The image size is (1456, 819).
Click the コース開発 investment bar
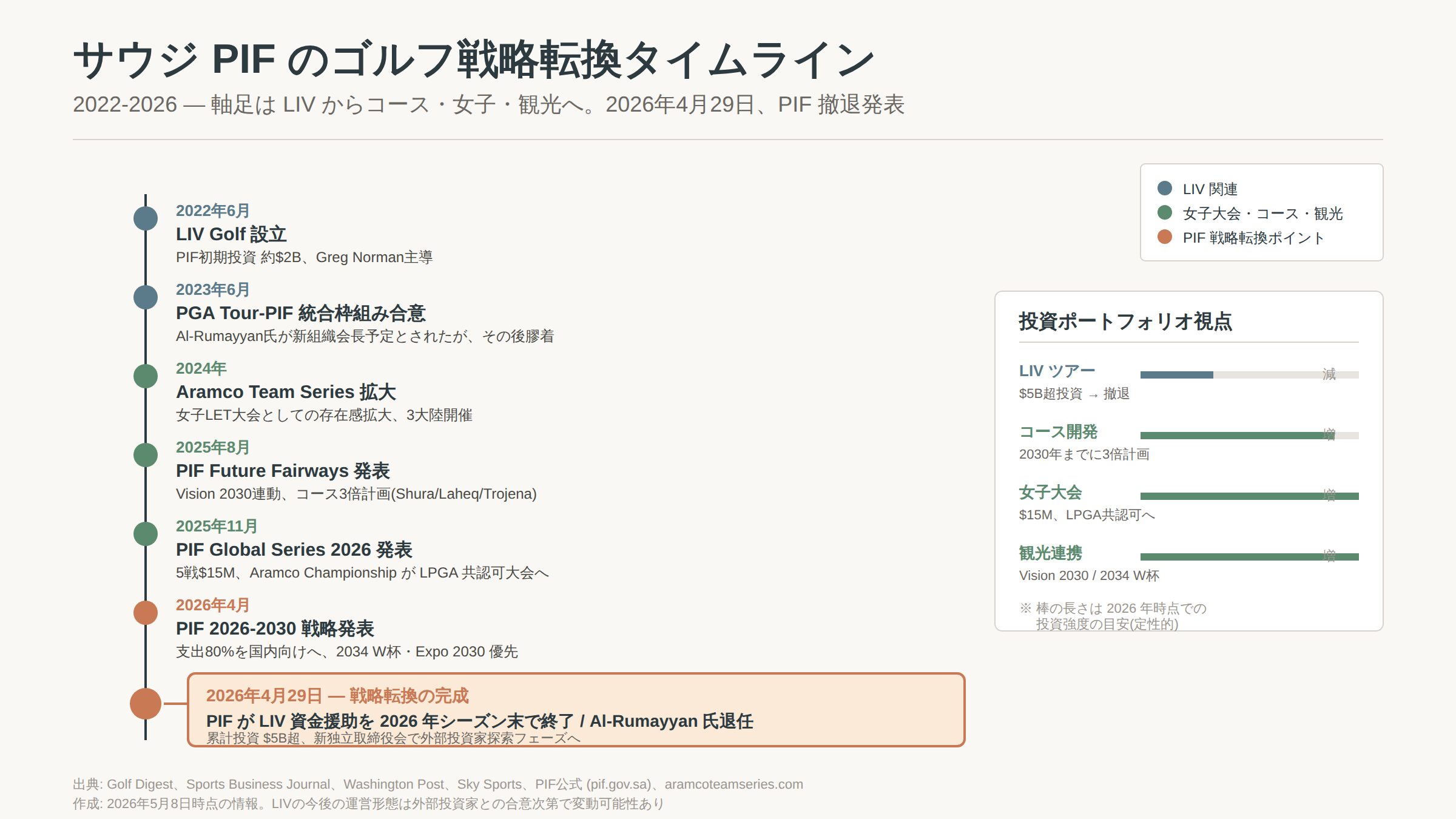(1250, 436)
